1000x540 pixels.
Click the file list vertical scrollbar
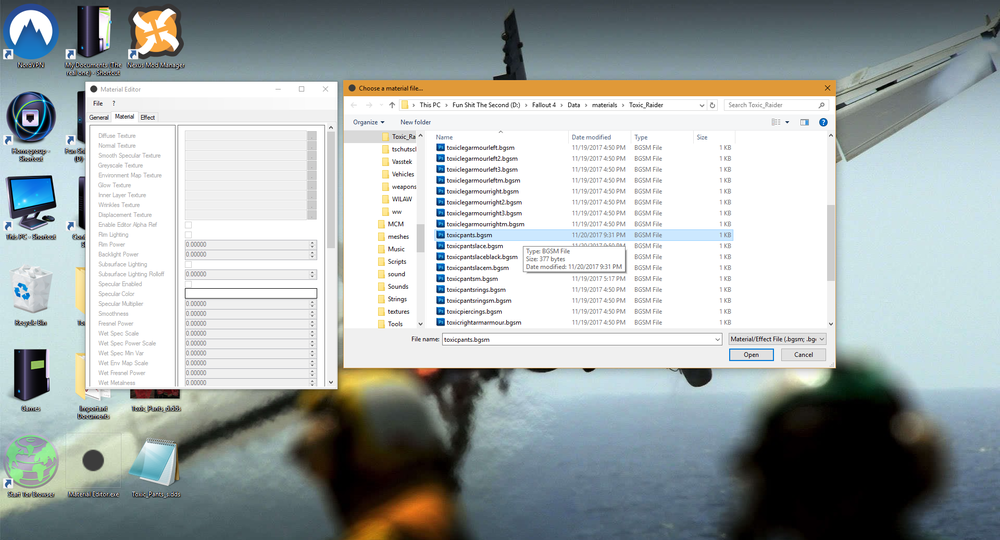tap(830, 242)
